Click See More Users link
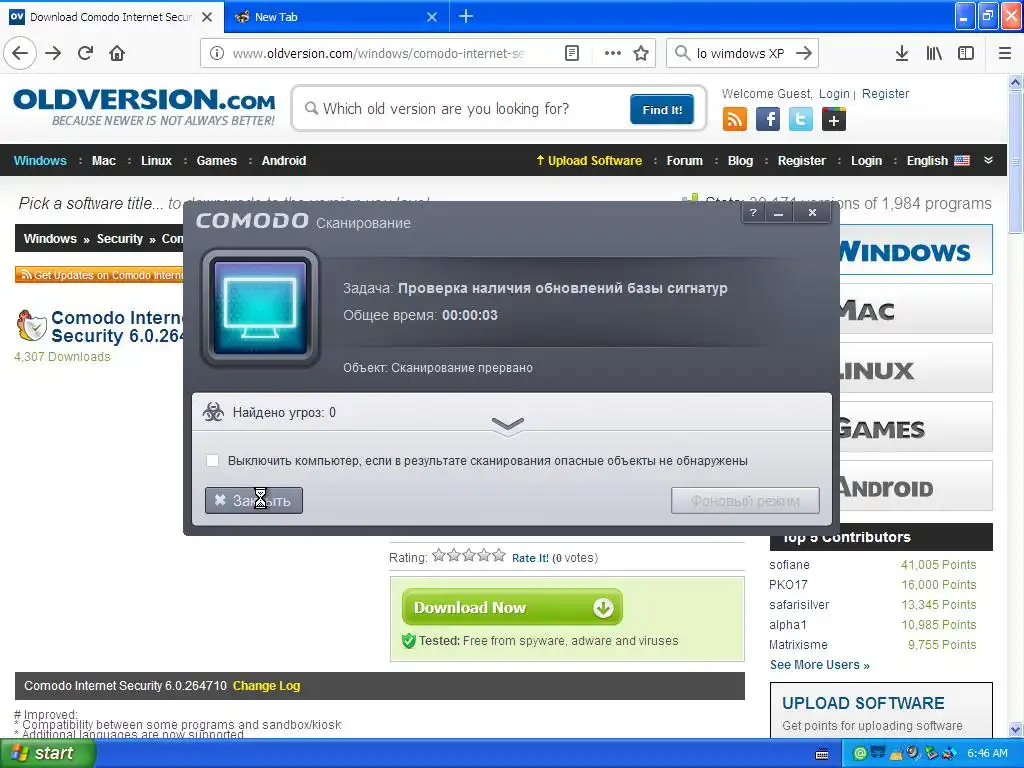Image resolution: width=1024 pixels, height=768 pixels. coord(820,665)
